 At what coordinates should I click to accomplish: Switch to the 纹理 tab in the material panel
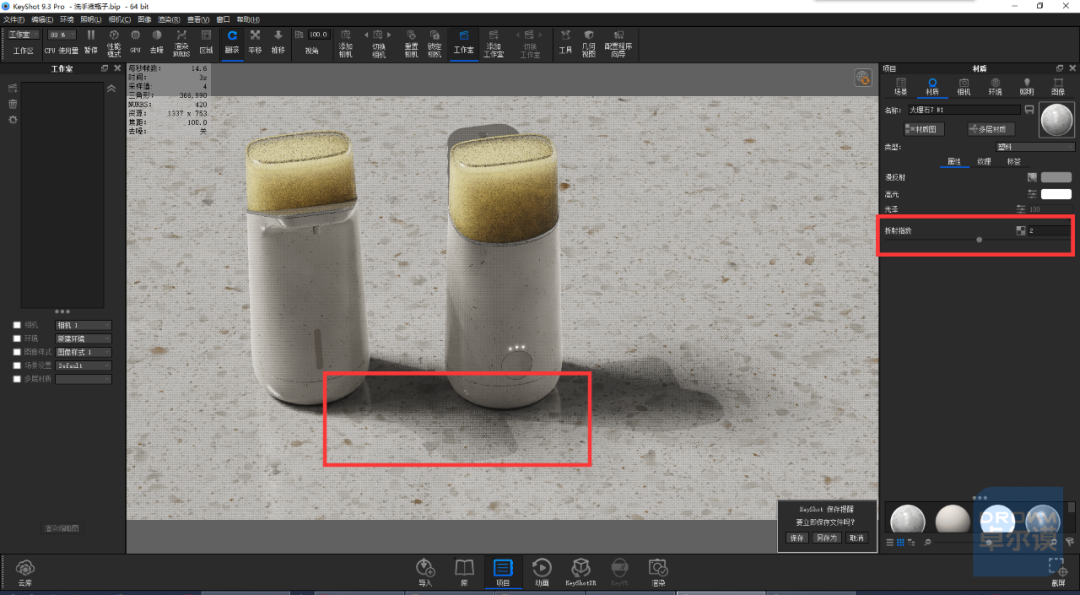click(x=984, y=162)
